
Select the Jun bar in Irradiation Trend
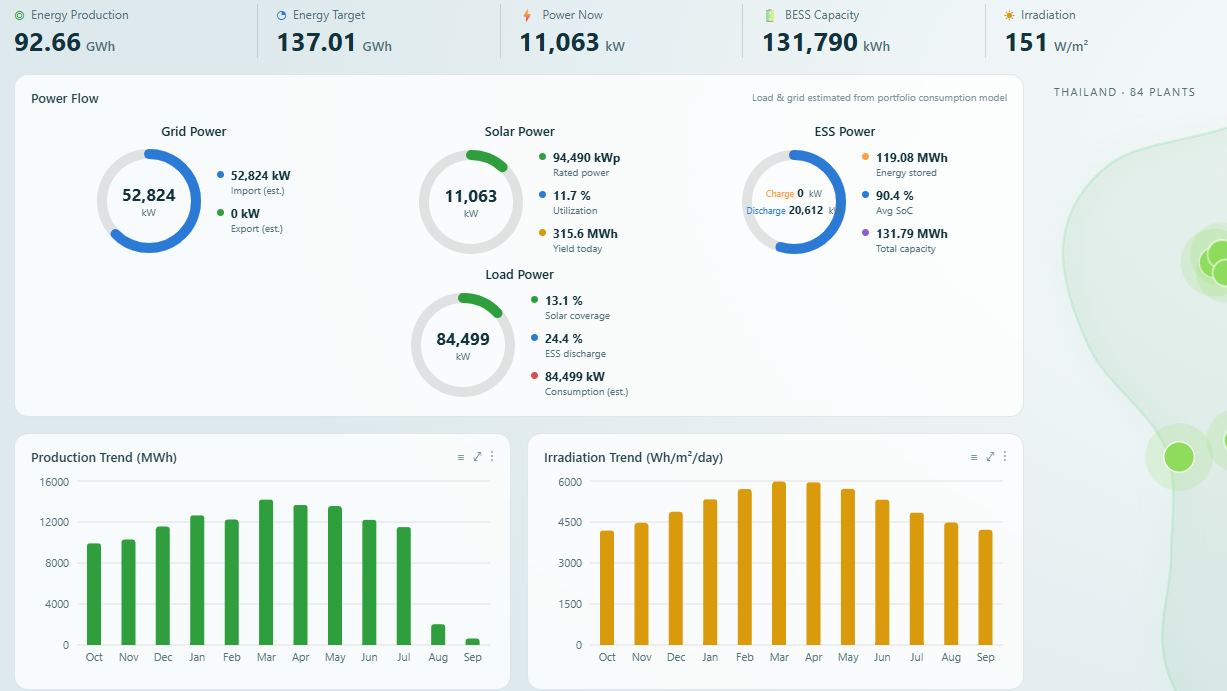(882, 572)
